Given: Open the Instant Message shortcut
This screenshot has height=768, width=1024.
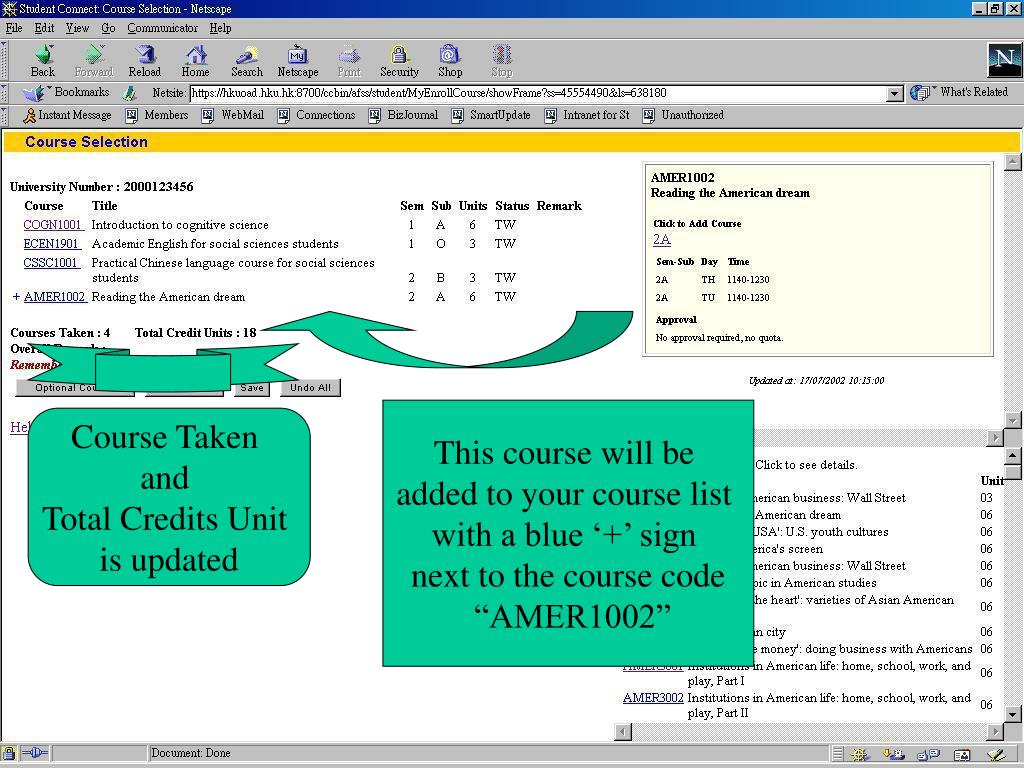Looking at the screenshot, I should point(67,115).
